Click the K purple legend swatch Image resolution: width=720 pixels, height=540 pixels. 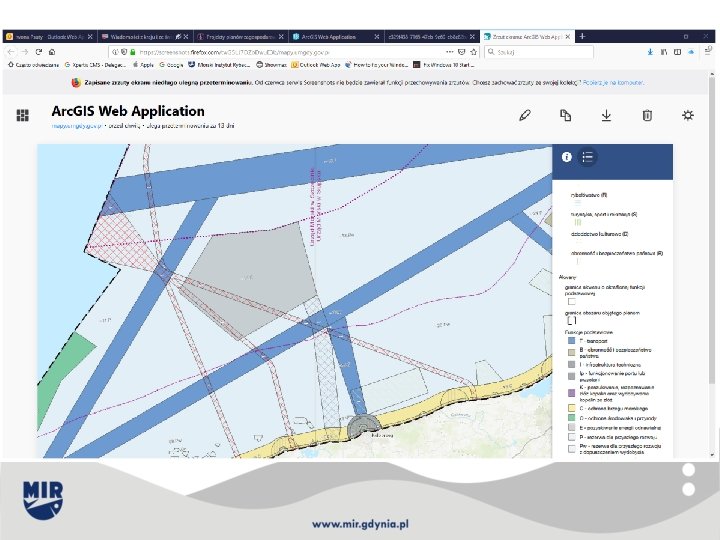coord(572,393)
